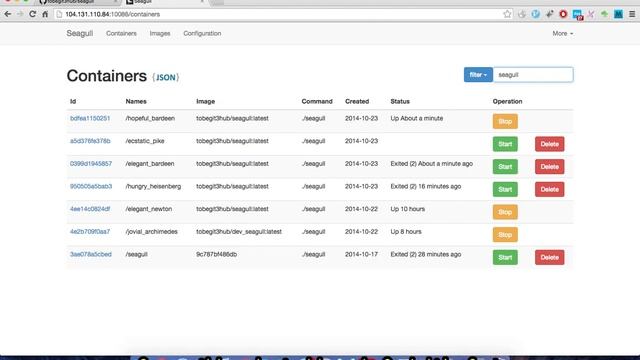640x360 pixels.
Task: Click the green arrow extension icon
Action: click(604, 14)
